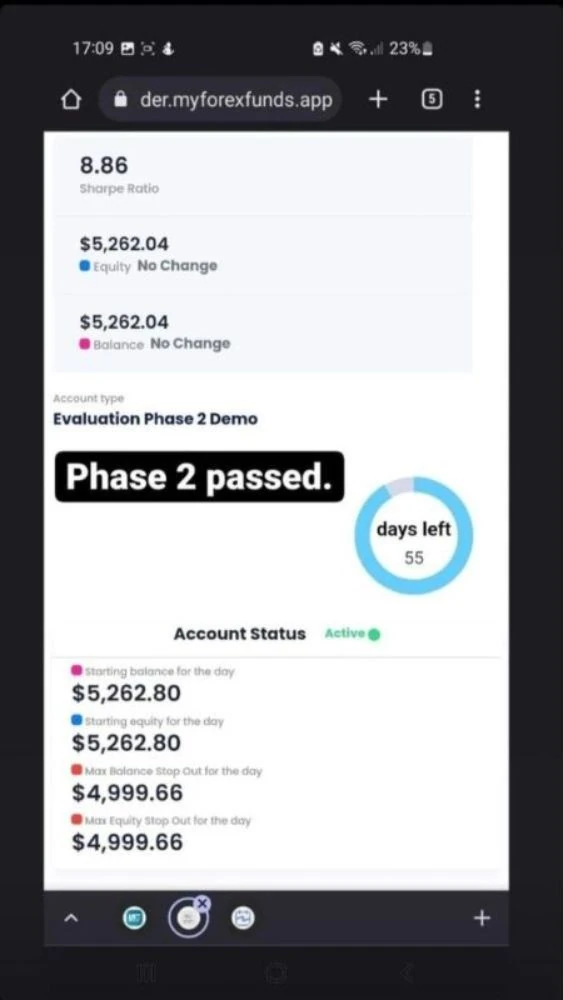Open the browser three-dot menu
The image size is (563, 1000).
[477, 99]
